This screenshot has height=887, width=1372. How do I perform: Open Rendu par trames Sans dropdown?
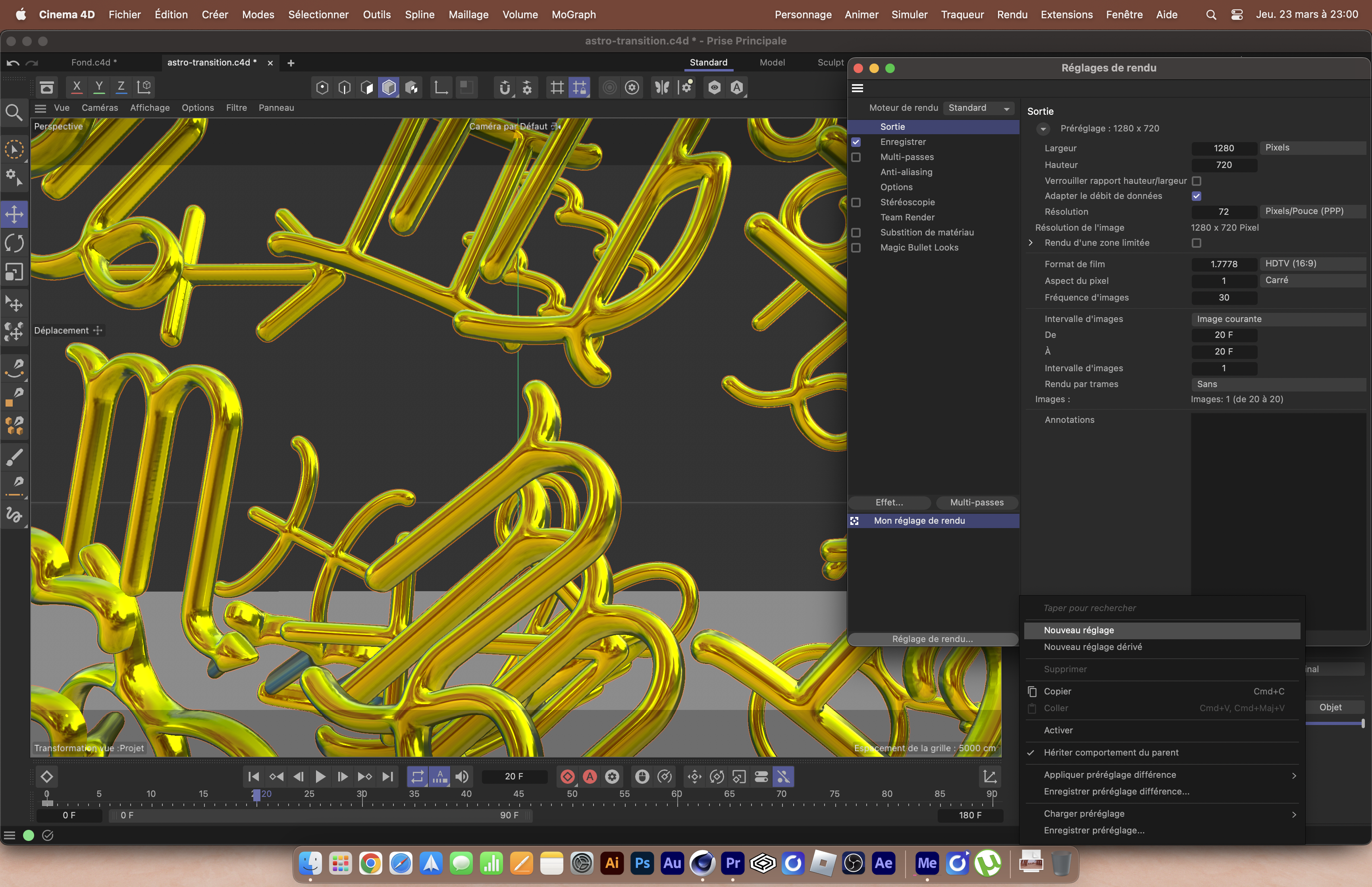pos(1278,384)
